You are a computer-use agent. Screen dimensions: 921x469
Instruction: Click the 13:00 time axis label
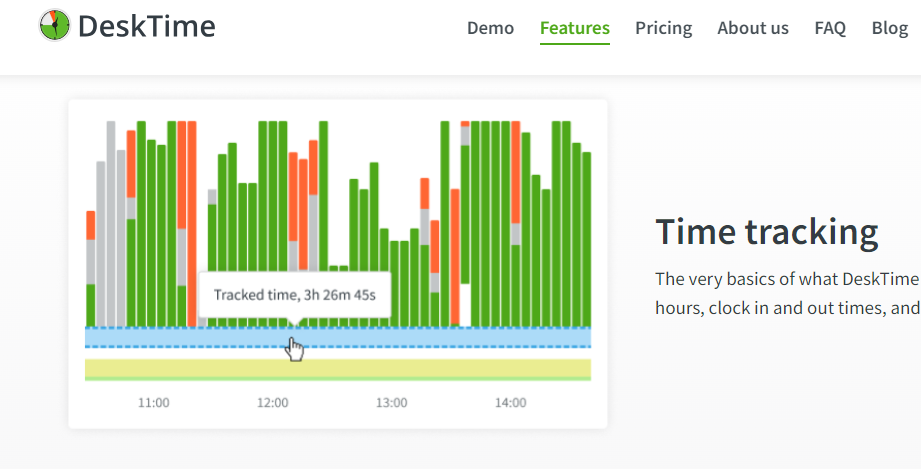[x=392, y=403]
